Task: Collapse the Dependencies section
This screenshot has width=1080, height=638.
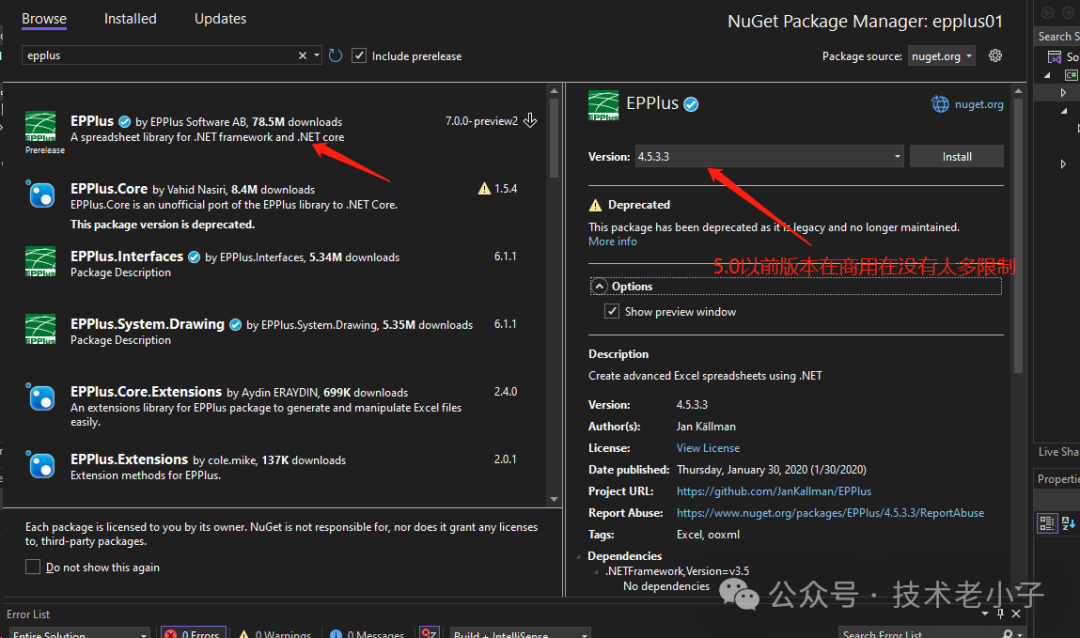Action: pyautogui.click(x=579, y=556)
